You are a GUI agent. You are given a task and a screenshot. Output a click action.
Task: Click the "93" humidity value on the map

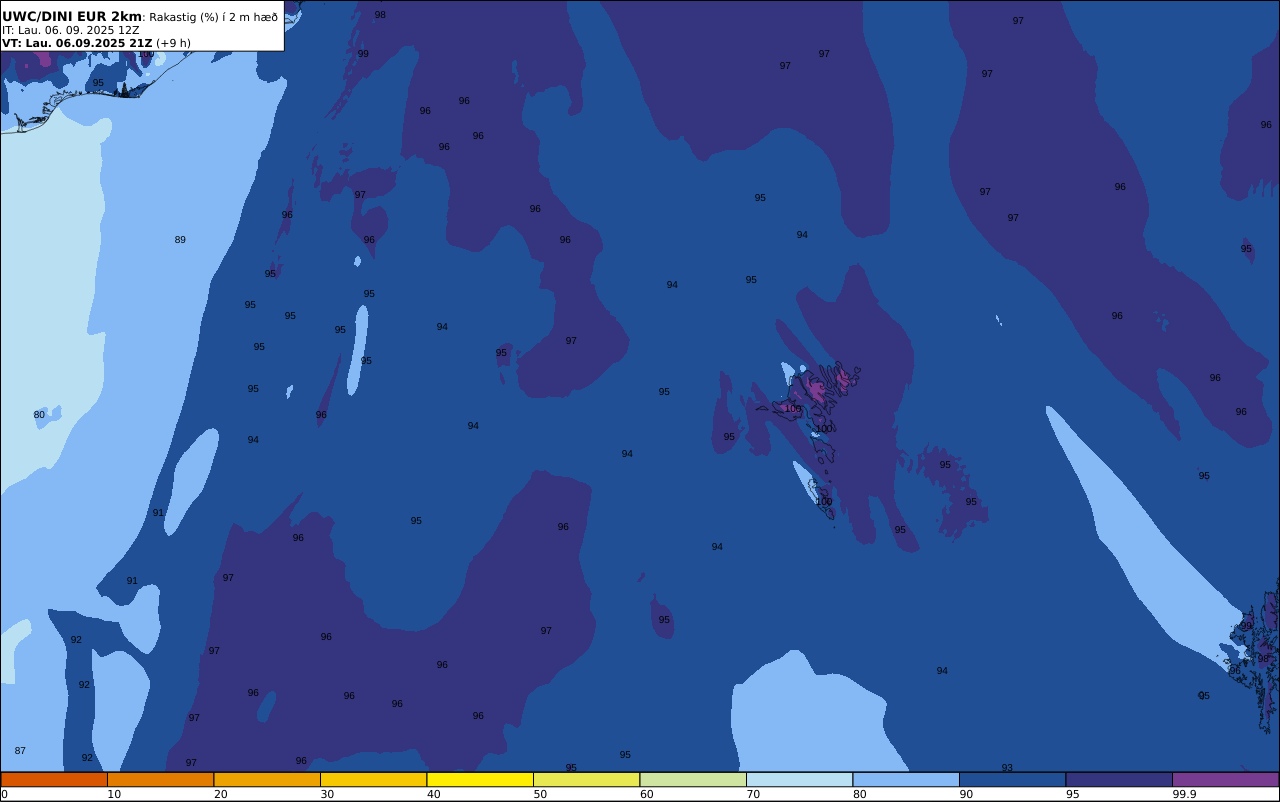[1007, 768]
